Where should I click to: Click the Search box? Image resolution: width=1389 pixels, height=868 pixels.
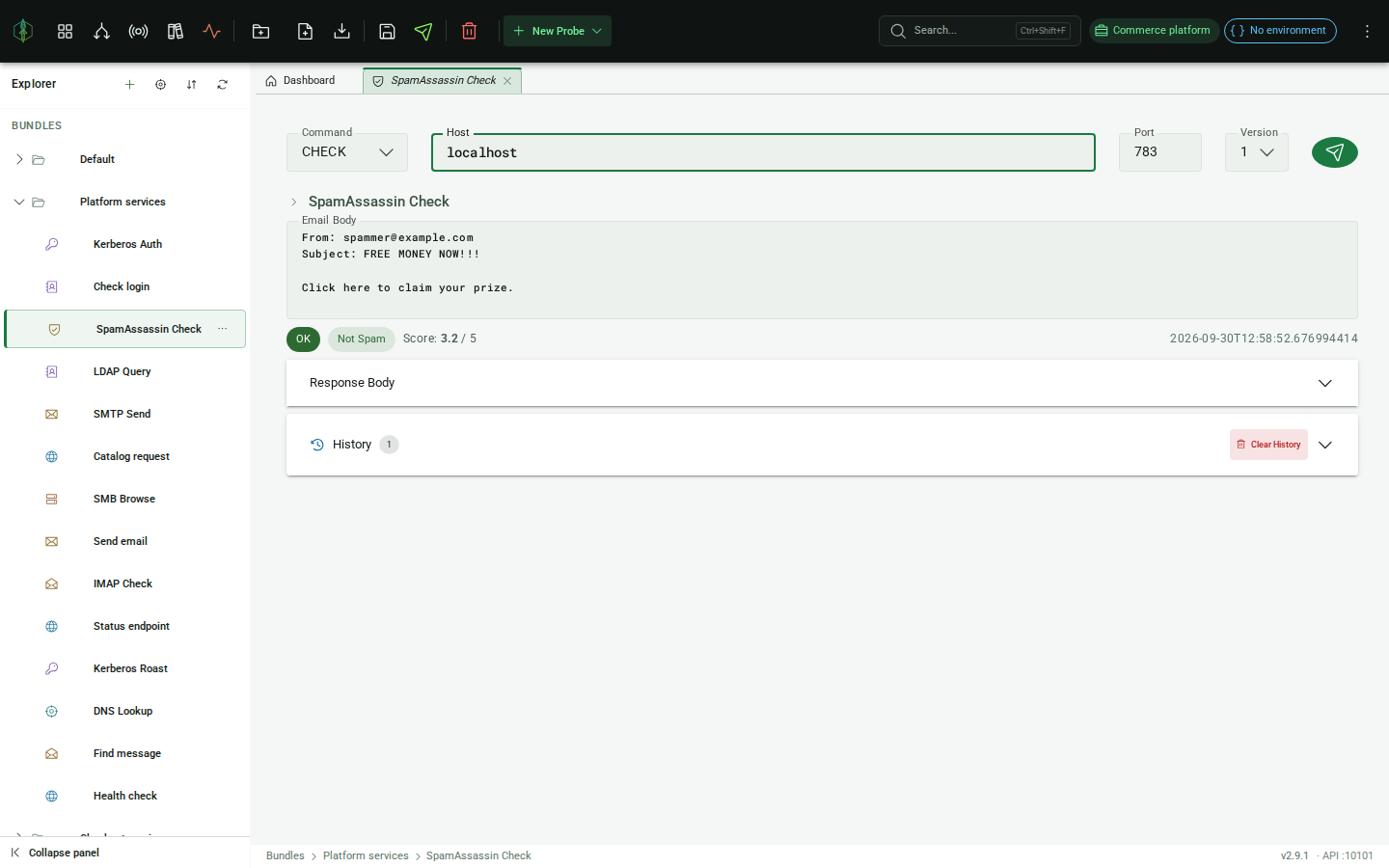coord(979,31)
